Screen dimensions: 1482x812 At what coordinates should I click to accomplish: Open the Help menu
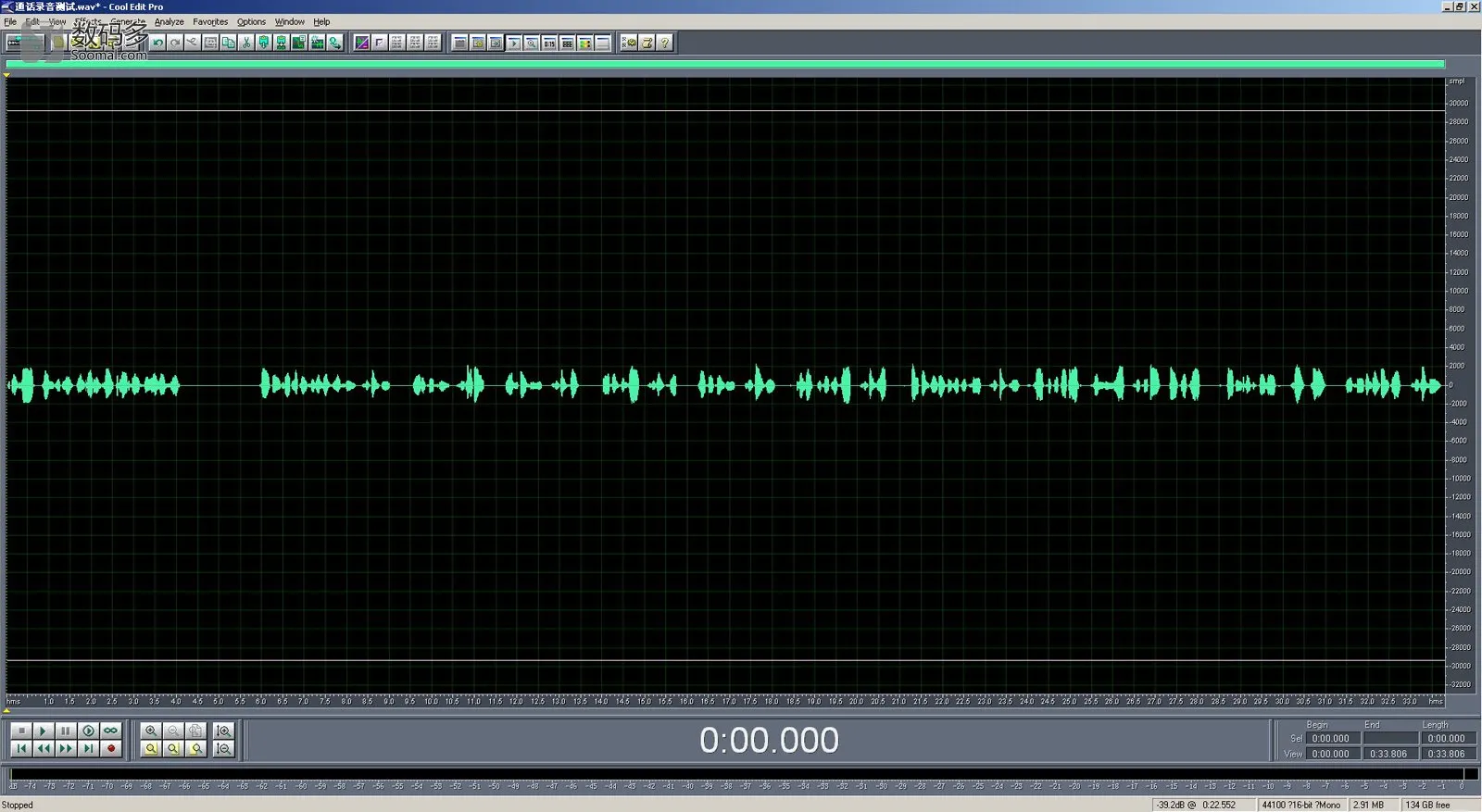321,21
